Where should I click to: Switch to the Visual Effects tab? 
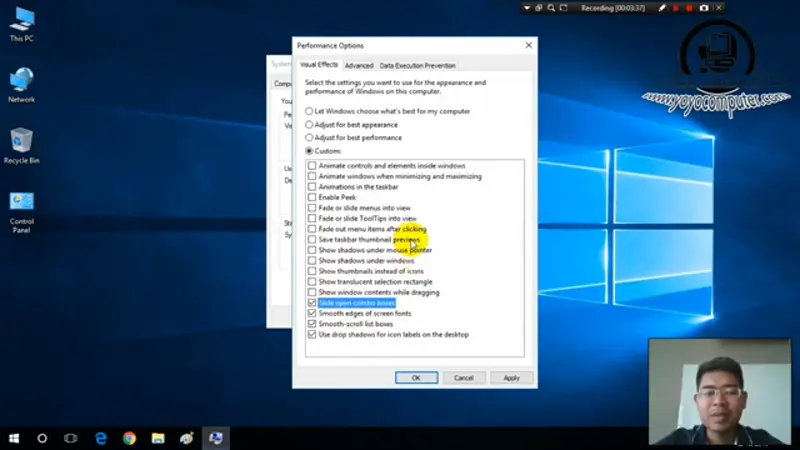tap(319, 65)
